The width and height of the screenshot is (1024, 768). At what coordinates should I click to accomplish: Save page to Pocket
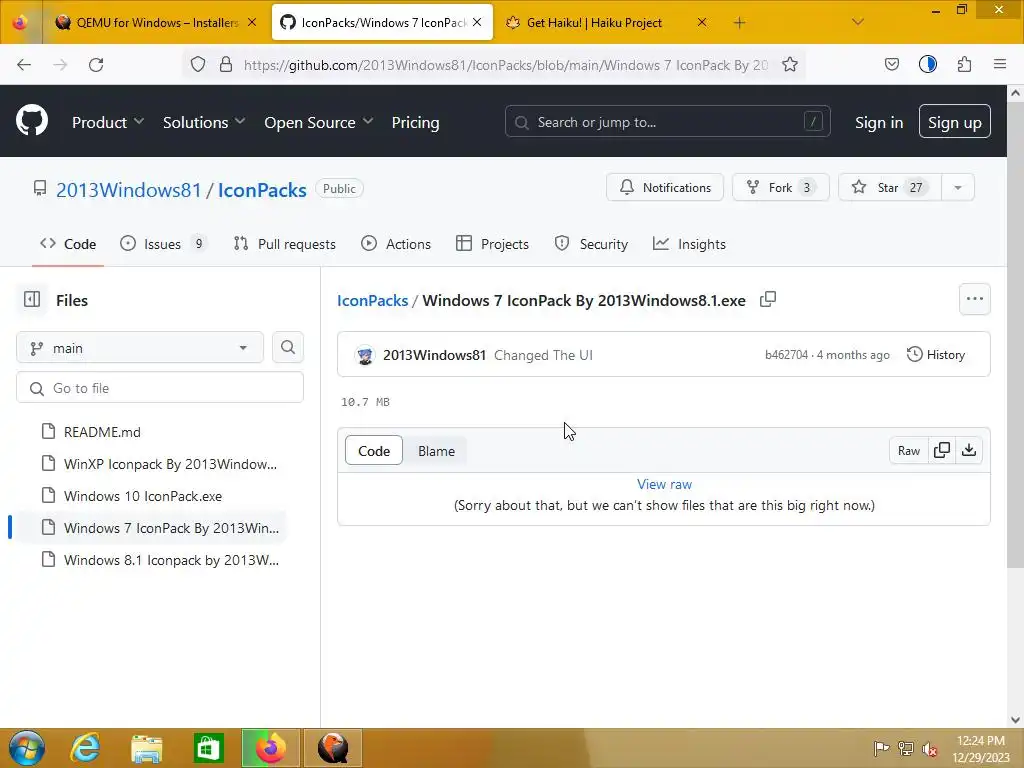[891, 65]
